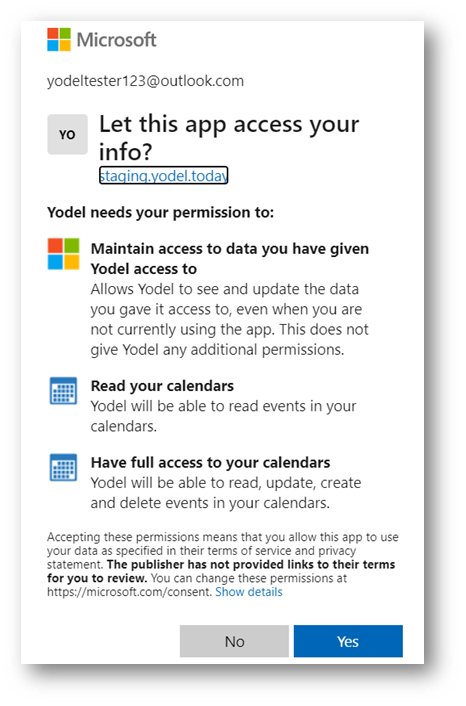
Task: Click the Microsoft icon beside Maintain access
Action: click(63, 254)
